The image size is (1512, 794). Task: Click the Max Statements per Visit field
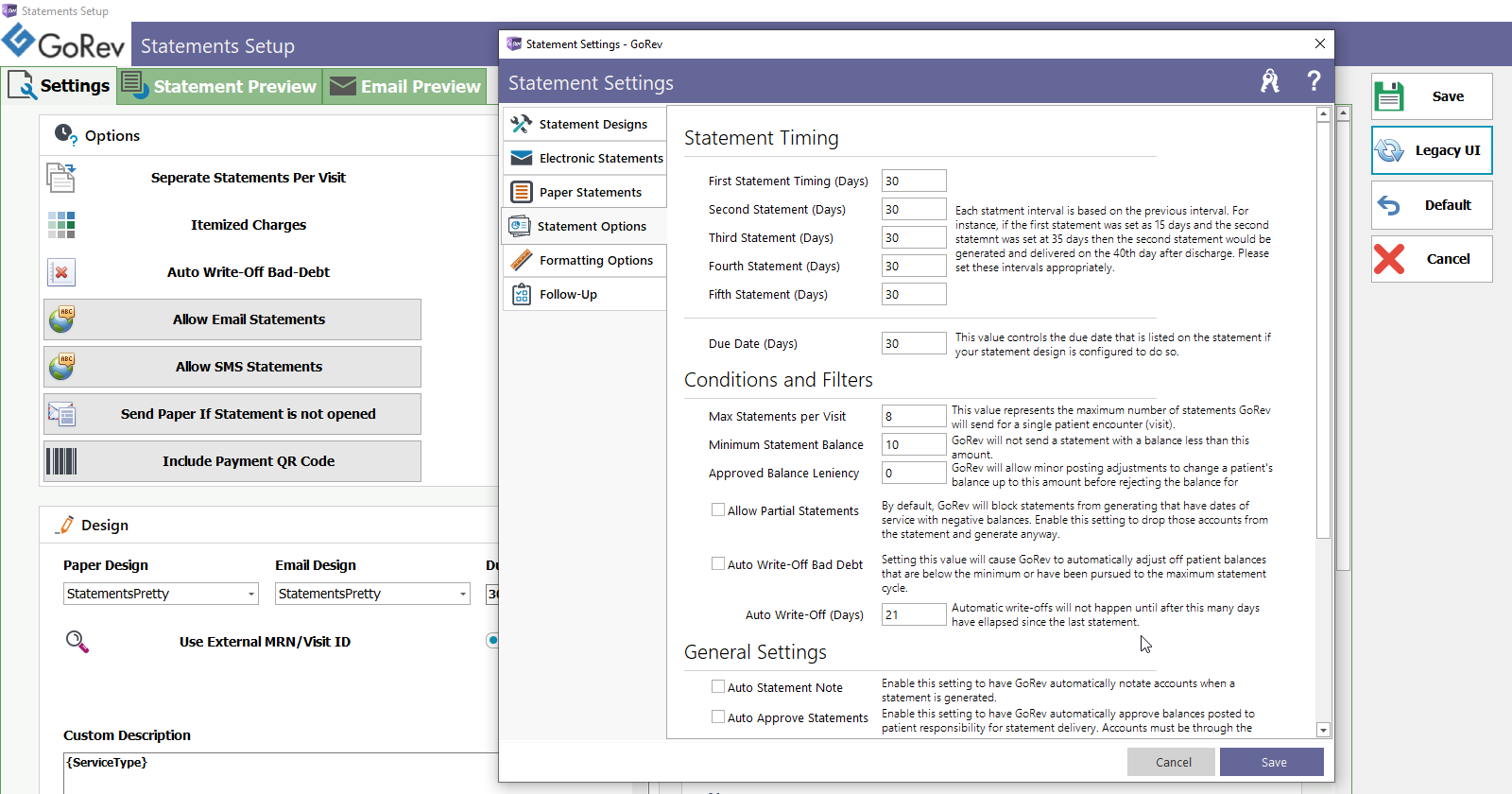pos(914,416)
